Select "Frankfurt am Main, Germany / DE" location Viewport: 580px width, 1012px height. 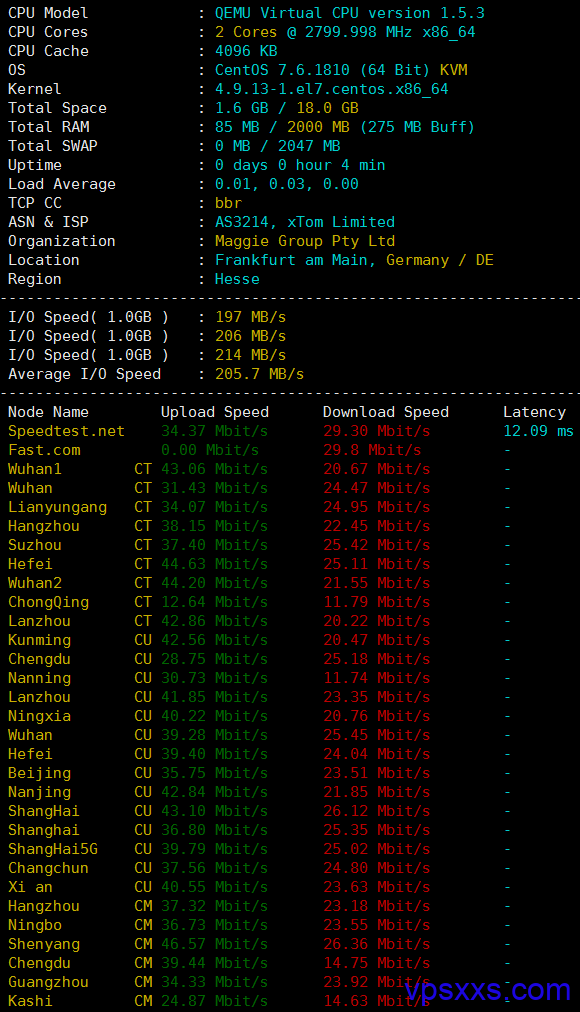click(x=354, y=260)
